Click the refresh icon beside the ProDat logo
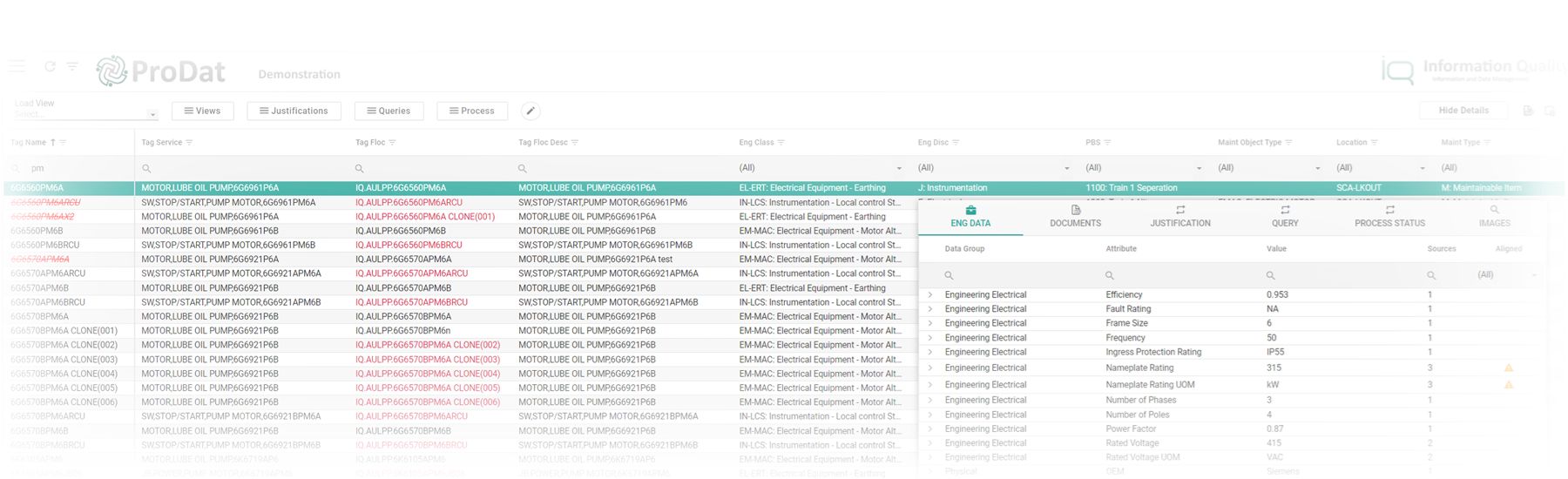Viewport: 1568px width, 479px height. [x=50, y=66]
